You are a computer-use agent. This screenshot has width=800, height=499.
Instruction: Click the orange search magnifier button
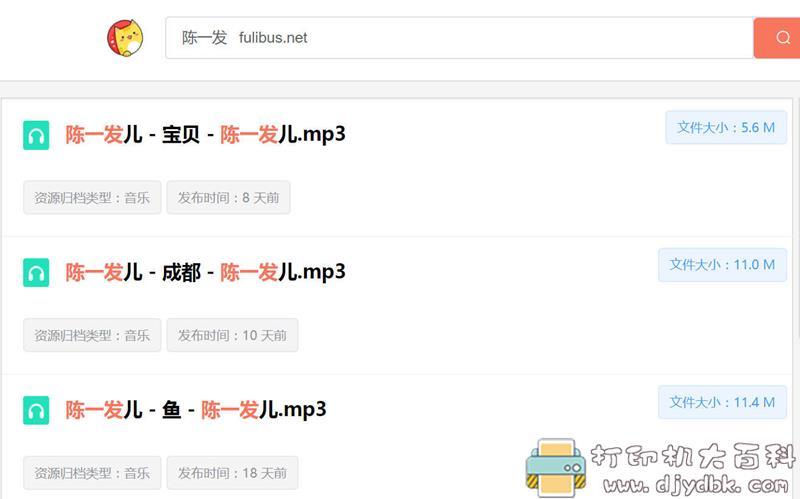point(777,38)
